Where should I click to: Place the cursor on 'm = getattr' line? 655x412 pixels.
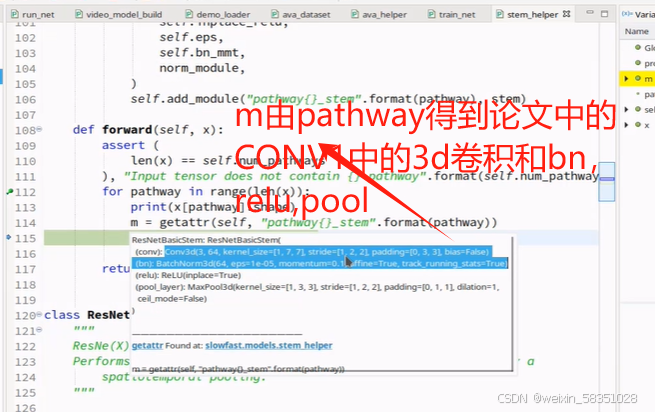pyautogui.click(x=314, y=223)
